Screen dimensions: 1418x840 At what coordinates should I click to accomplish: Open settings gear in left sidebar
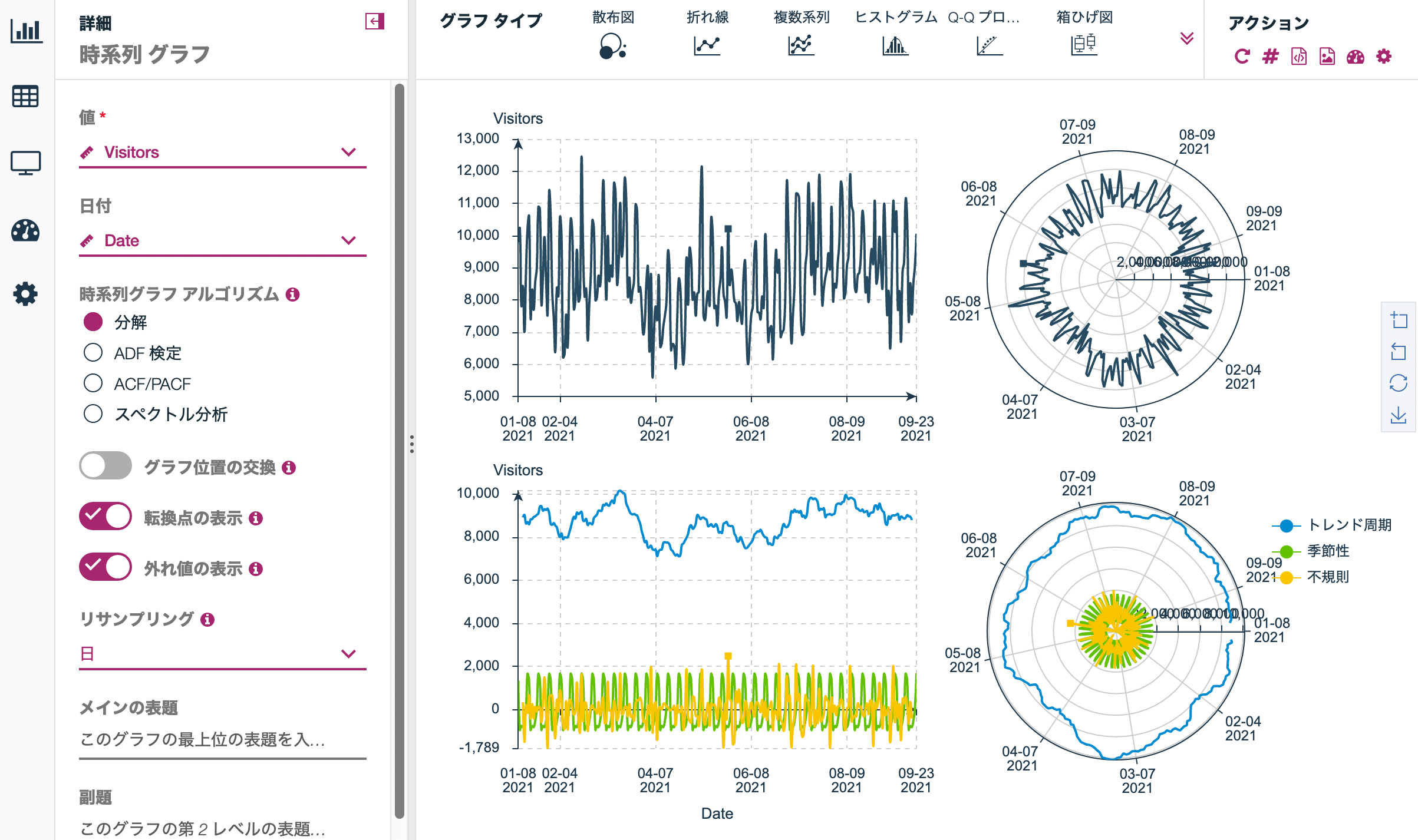(25, 293)
